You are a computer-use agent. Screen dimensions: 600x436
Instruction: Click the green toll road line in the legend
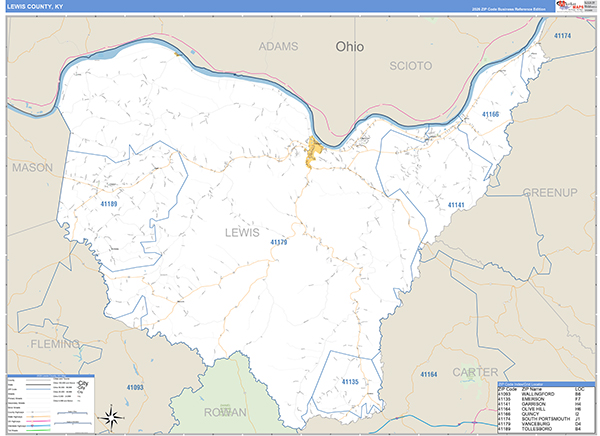[x=38, y=430]
